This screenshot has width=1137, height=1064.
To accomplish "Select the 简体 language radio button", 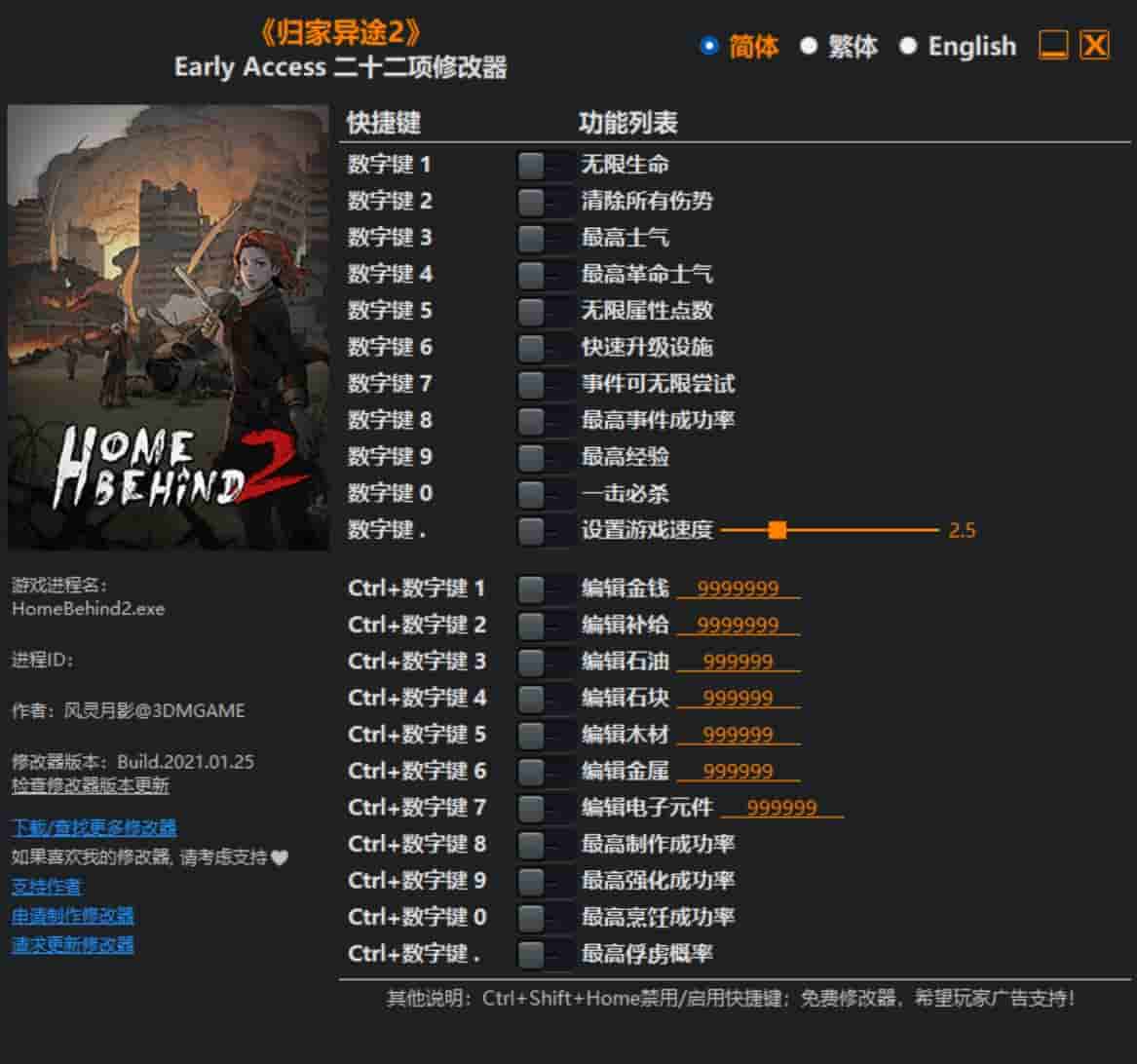I will tap(706, 46).
